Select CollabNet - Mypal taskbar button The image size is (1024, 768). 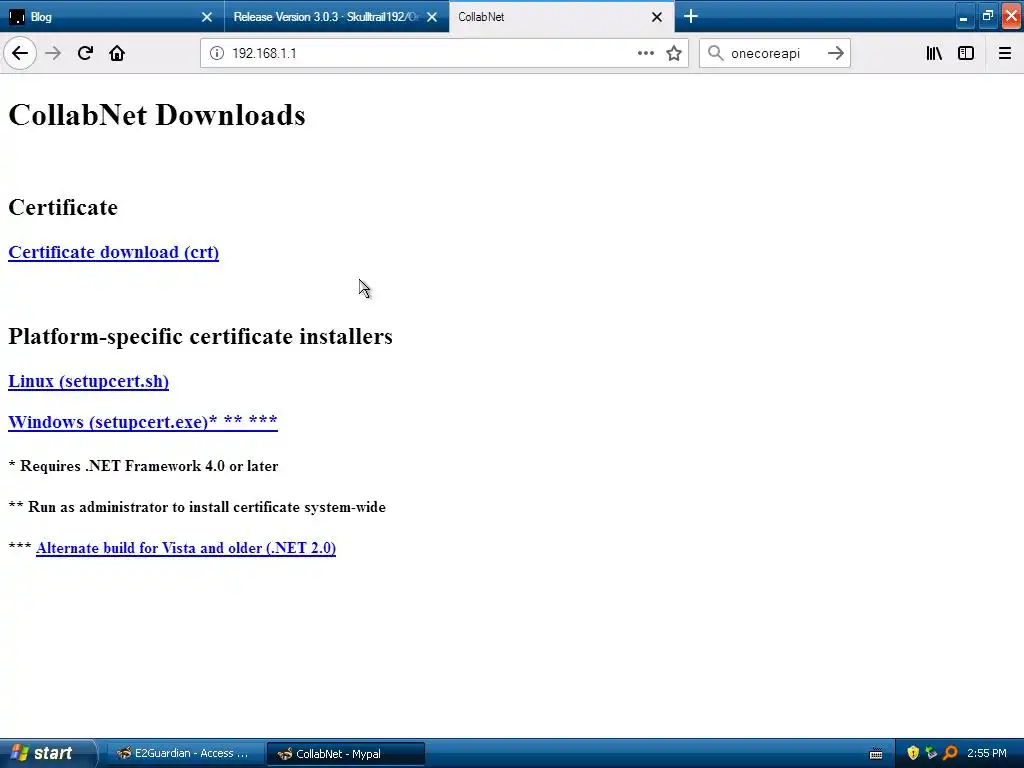click(346, 754)
